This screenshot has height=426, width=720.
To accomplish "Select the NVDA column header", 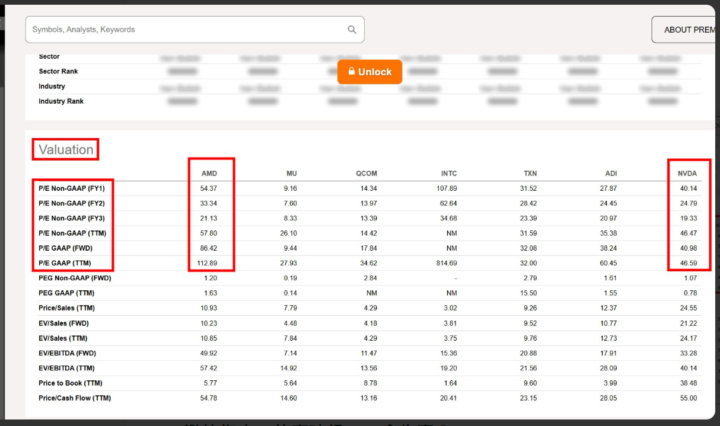I will click(687, 173).
